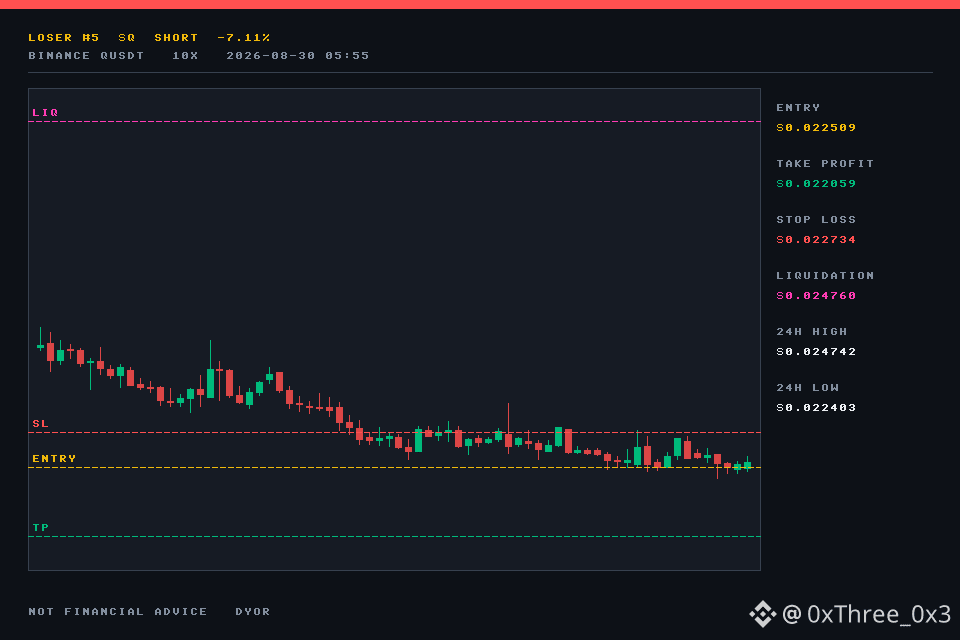Viewport: 960px width, 640px height.
Task: Click the STOP LOSS heading
Action: click(816, 220)
